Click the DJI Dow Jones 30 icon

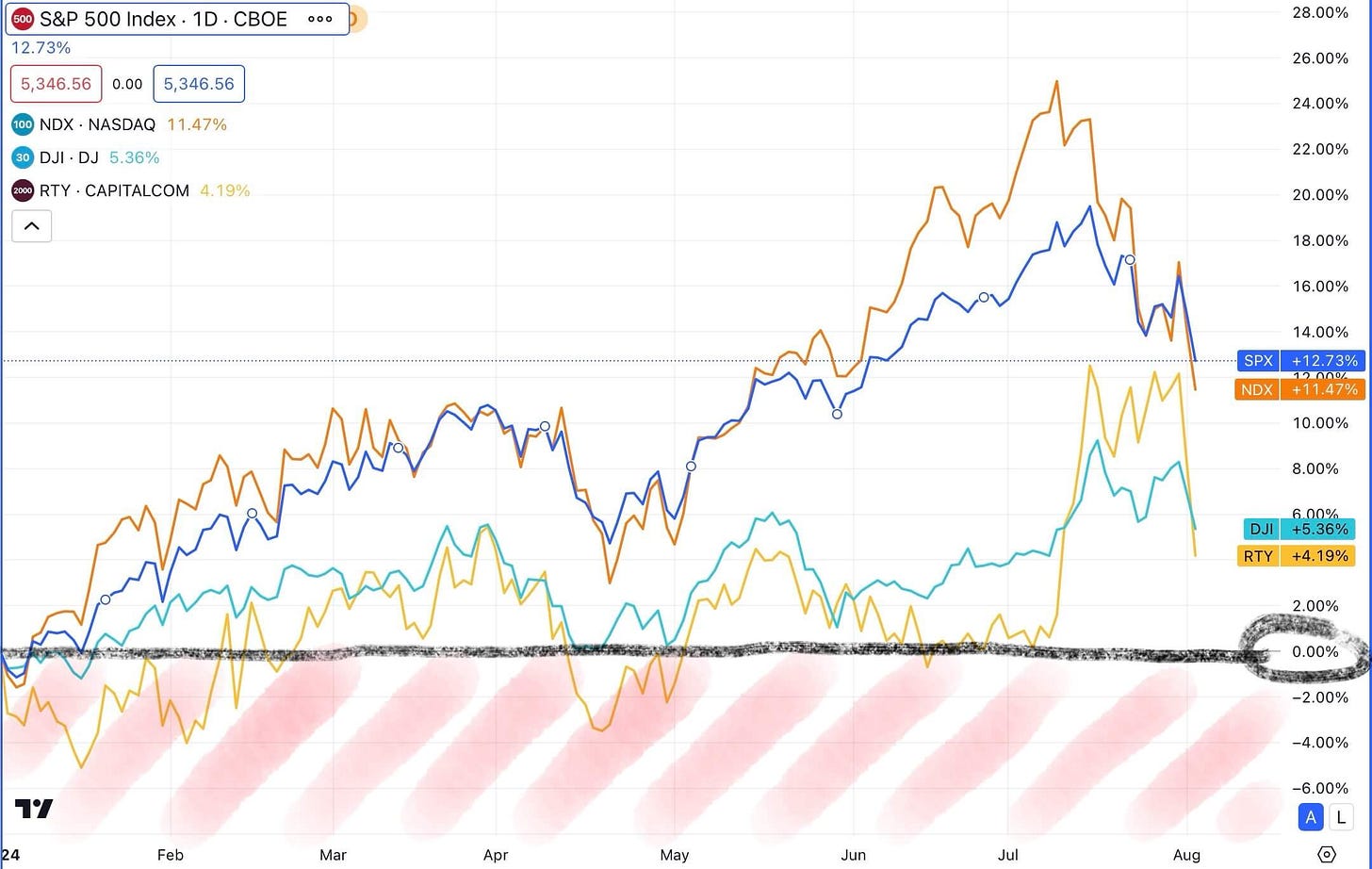click(23, 157)
